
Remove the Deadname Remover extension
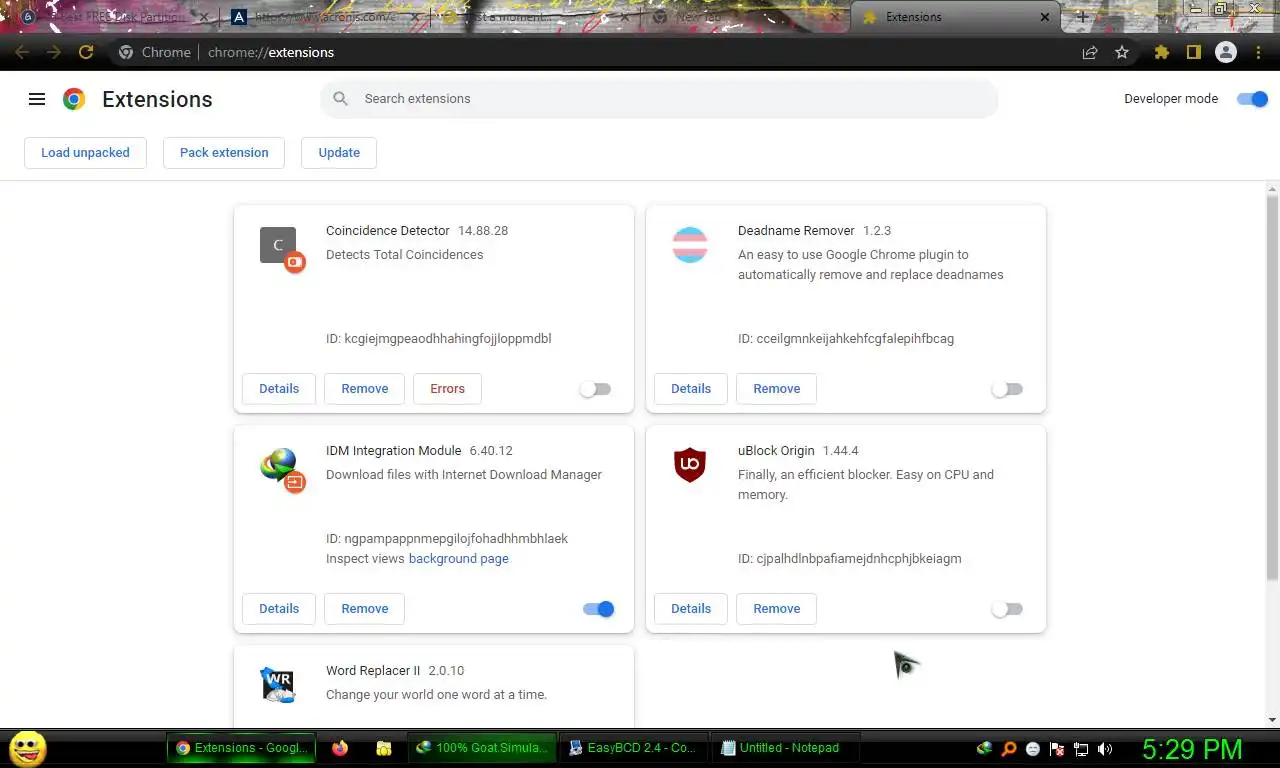(x=776, y=389)
